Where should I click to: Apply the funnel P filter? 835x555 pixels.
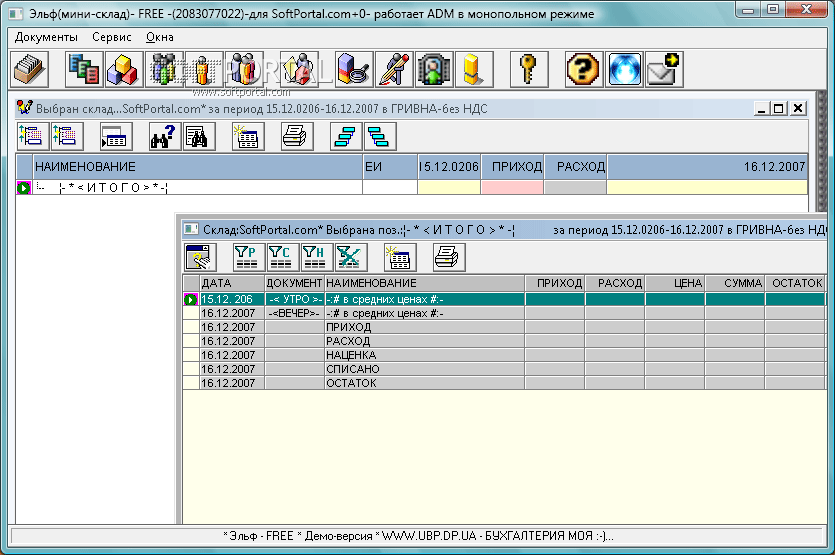[x=249, y=257]
